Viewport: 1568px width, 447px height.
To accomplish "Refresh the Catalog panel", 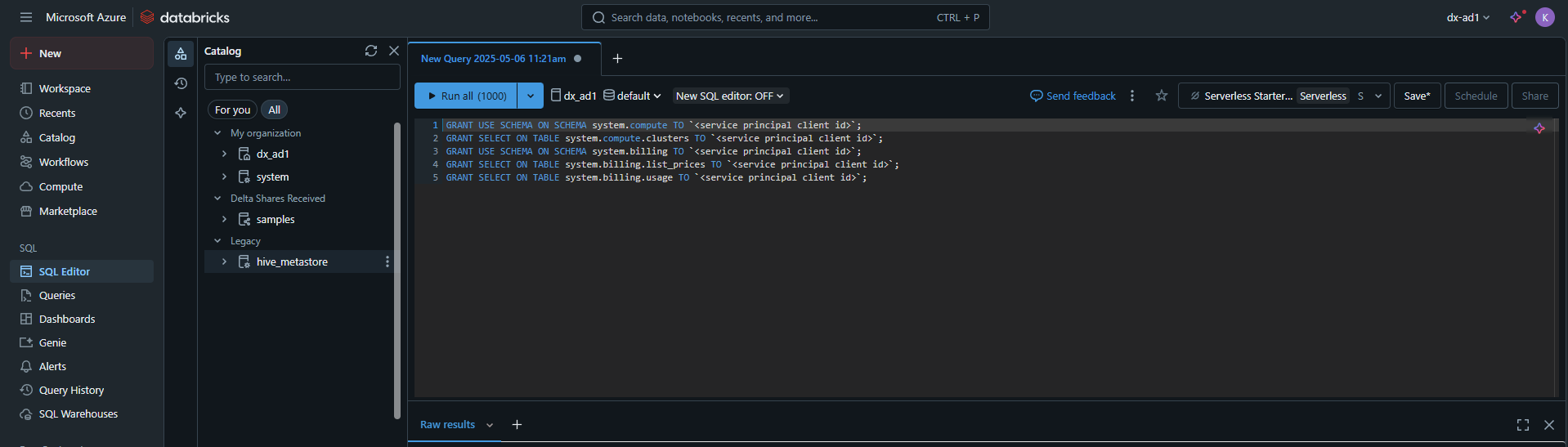I will click(x=371, y=51).
